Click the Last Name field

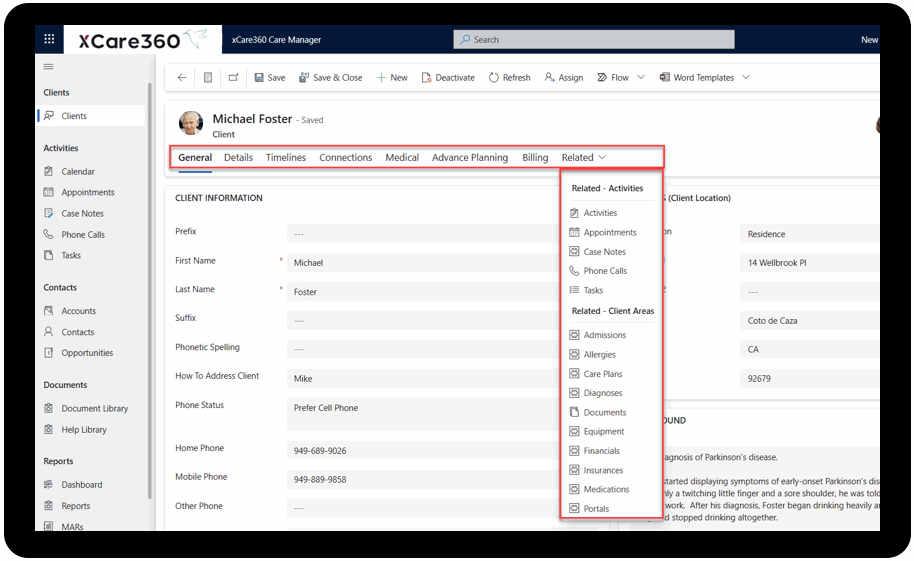pos(423,292)
